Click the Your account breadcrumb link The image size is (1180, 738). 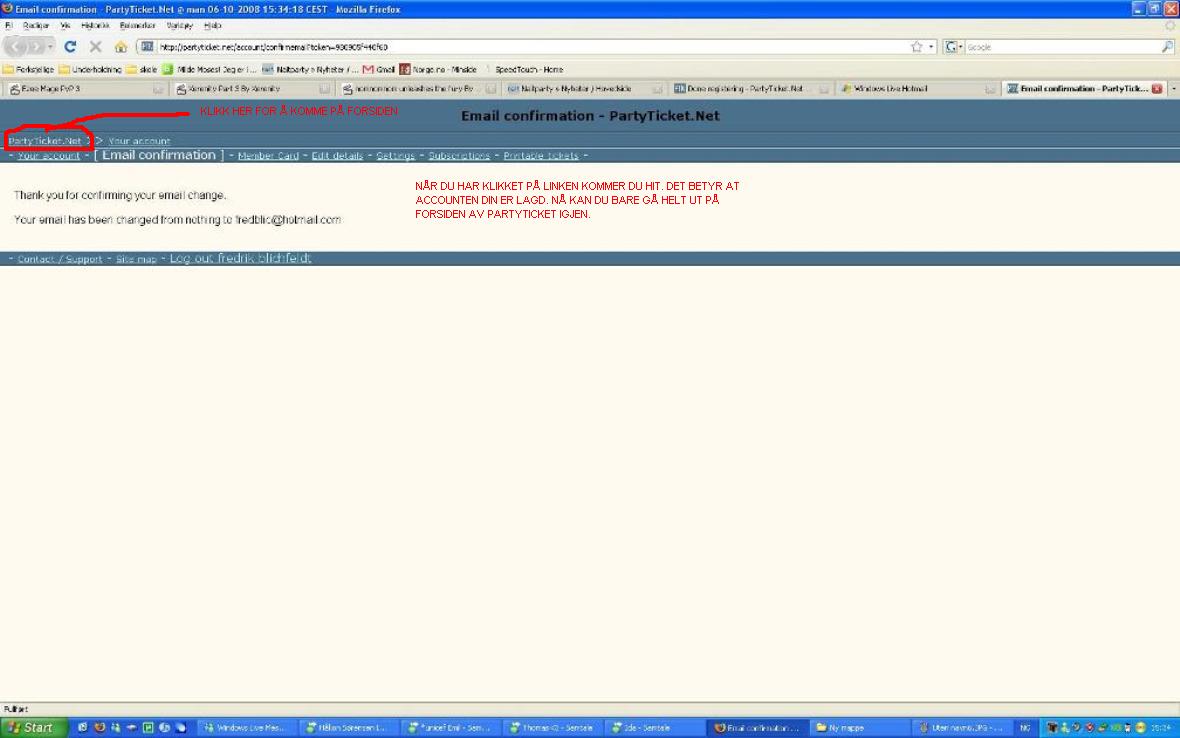(139, 141)
